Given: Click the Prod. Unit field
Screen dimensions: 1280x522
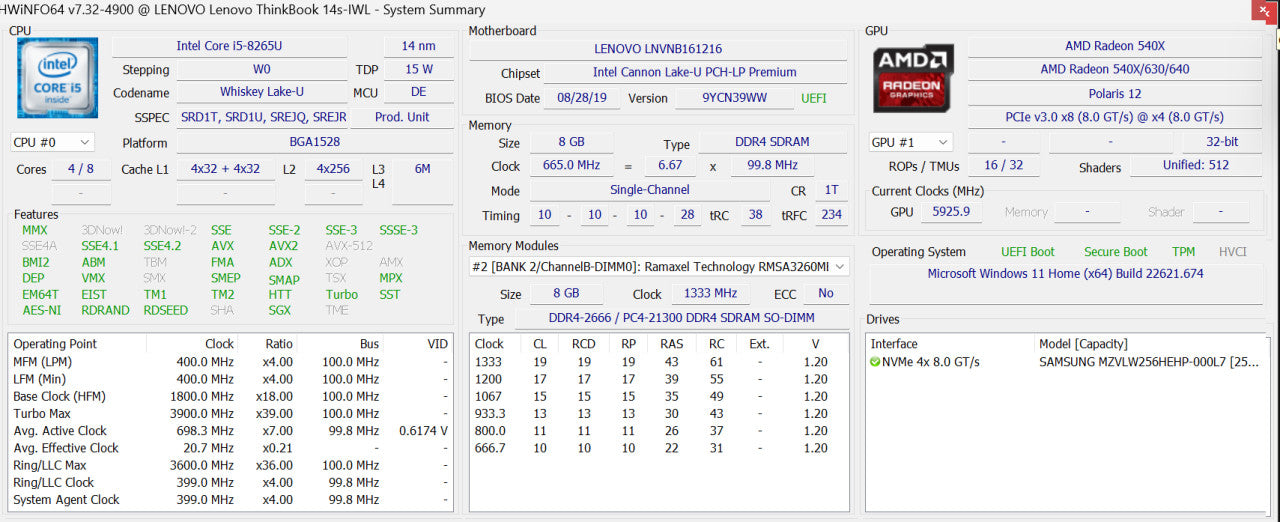Looking at the screenshot, I should [402, 117].
